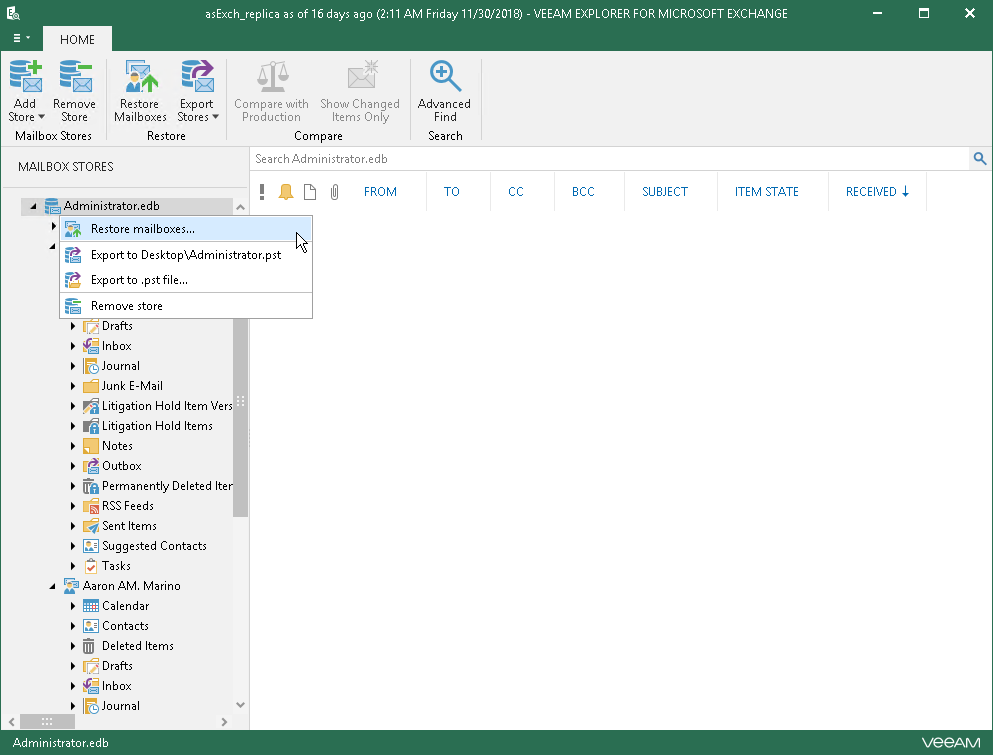The image size is (993, 755).
Task: Click the Restore Mailboxes ribbon icon
Action: point(140,76)
